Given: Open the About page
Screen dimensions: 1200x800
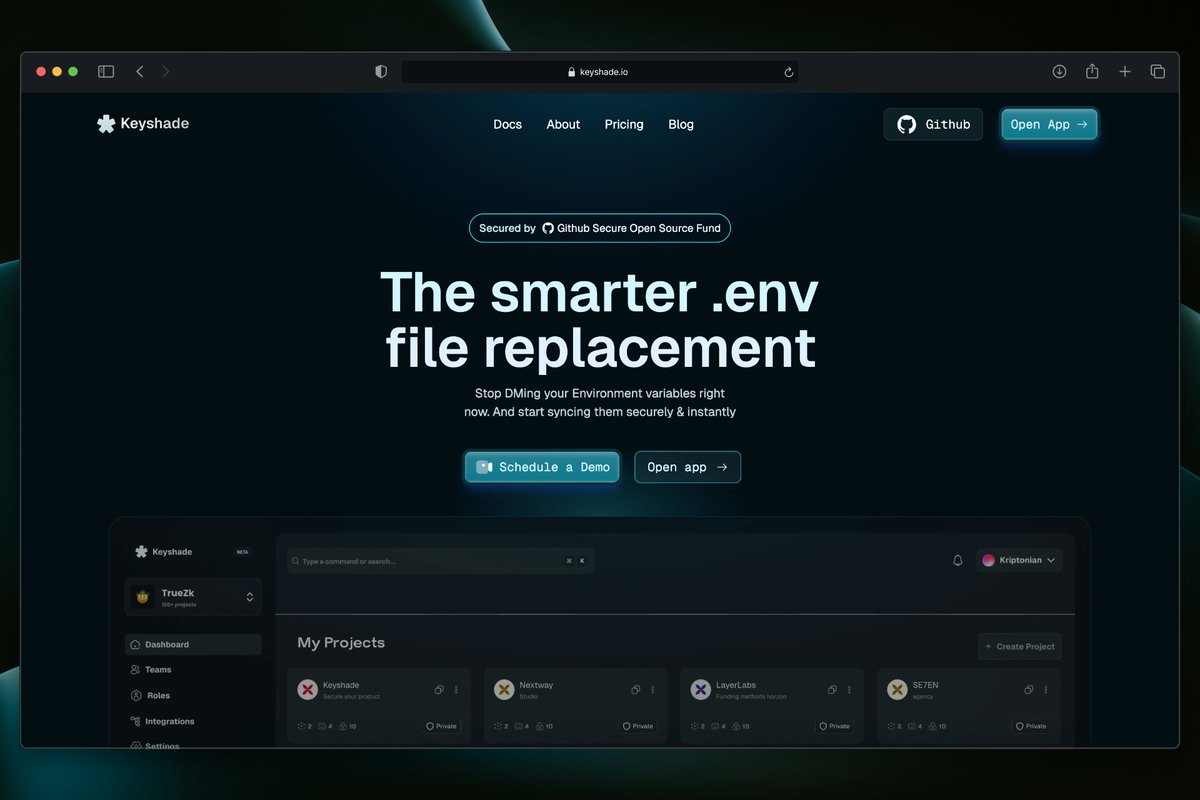Looking at the screenshot, I should coord(563,125).
